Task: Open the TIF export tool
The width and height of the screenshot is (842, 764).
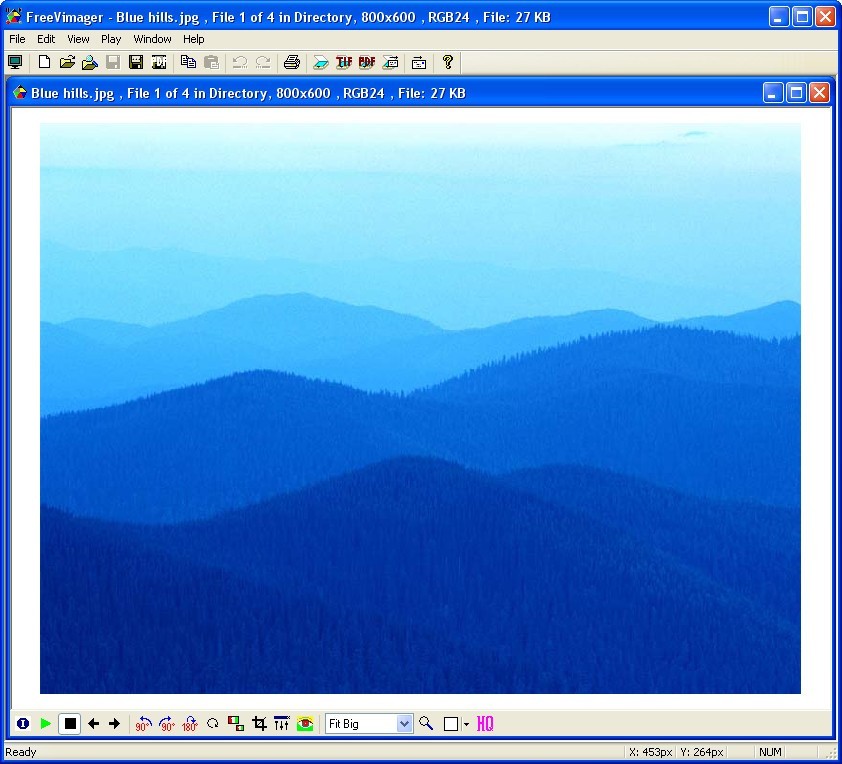Action: (345, 62)
